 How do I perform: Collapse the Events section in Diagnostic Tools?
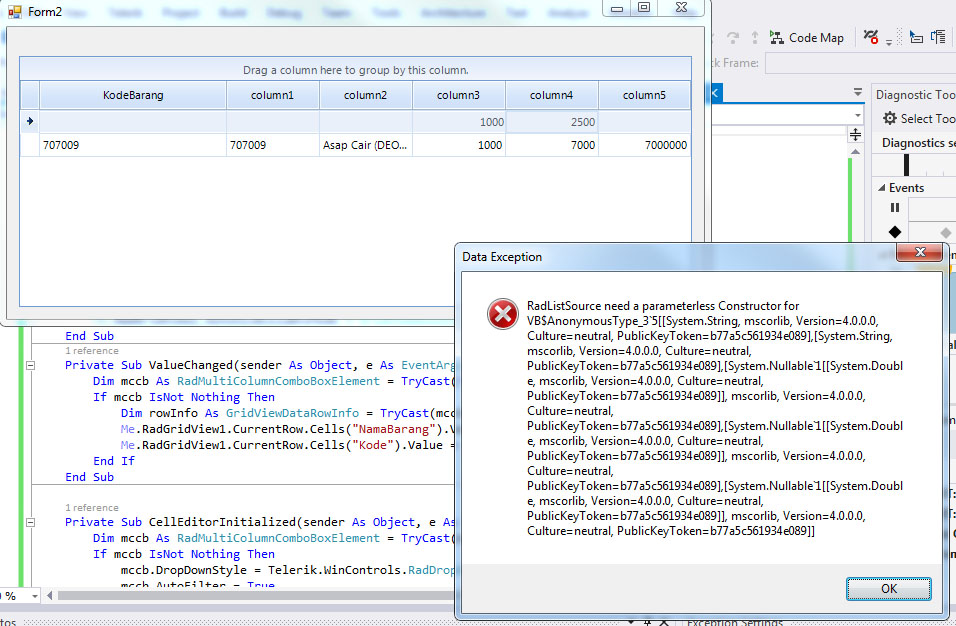click(881, 188)
